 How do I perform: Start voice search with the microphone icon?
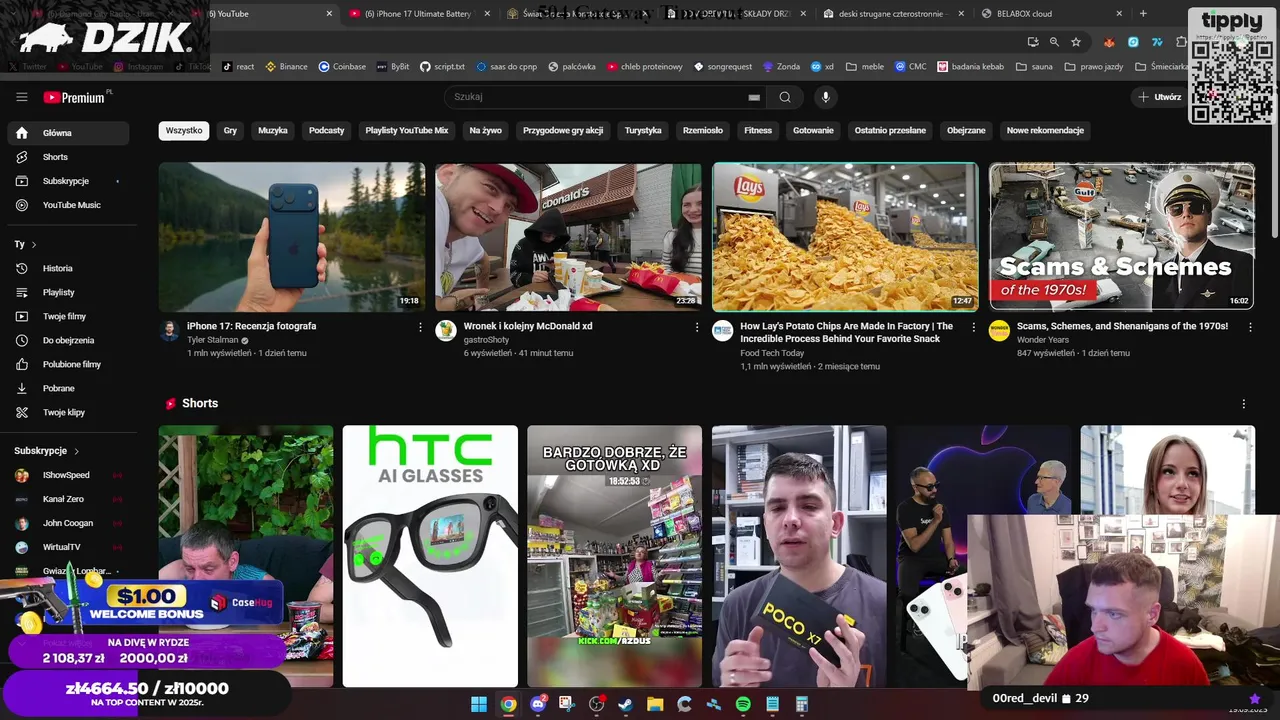[x=825, y=97]
